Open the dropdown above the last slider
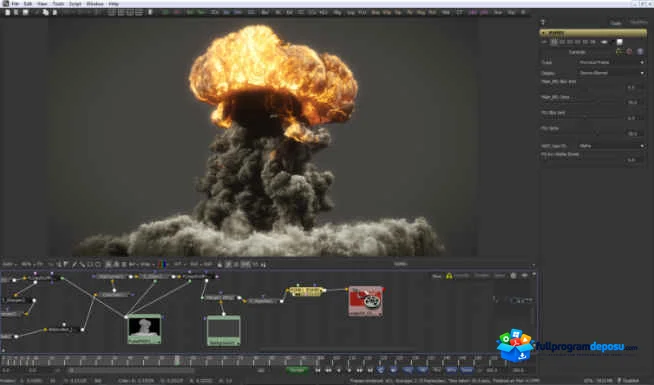The image size is (654, 385). [x=611, y=146]
